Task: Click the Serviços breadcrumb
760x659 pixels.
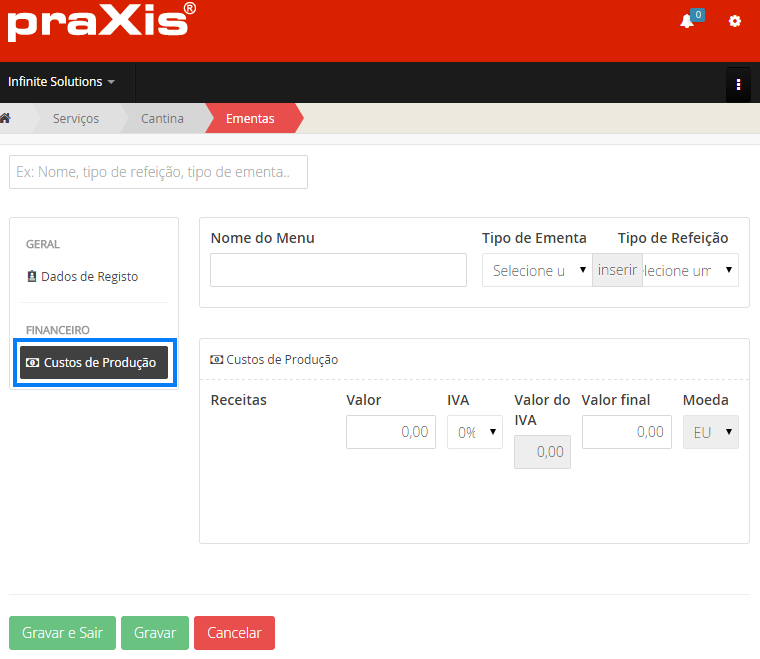Action: 76,118
